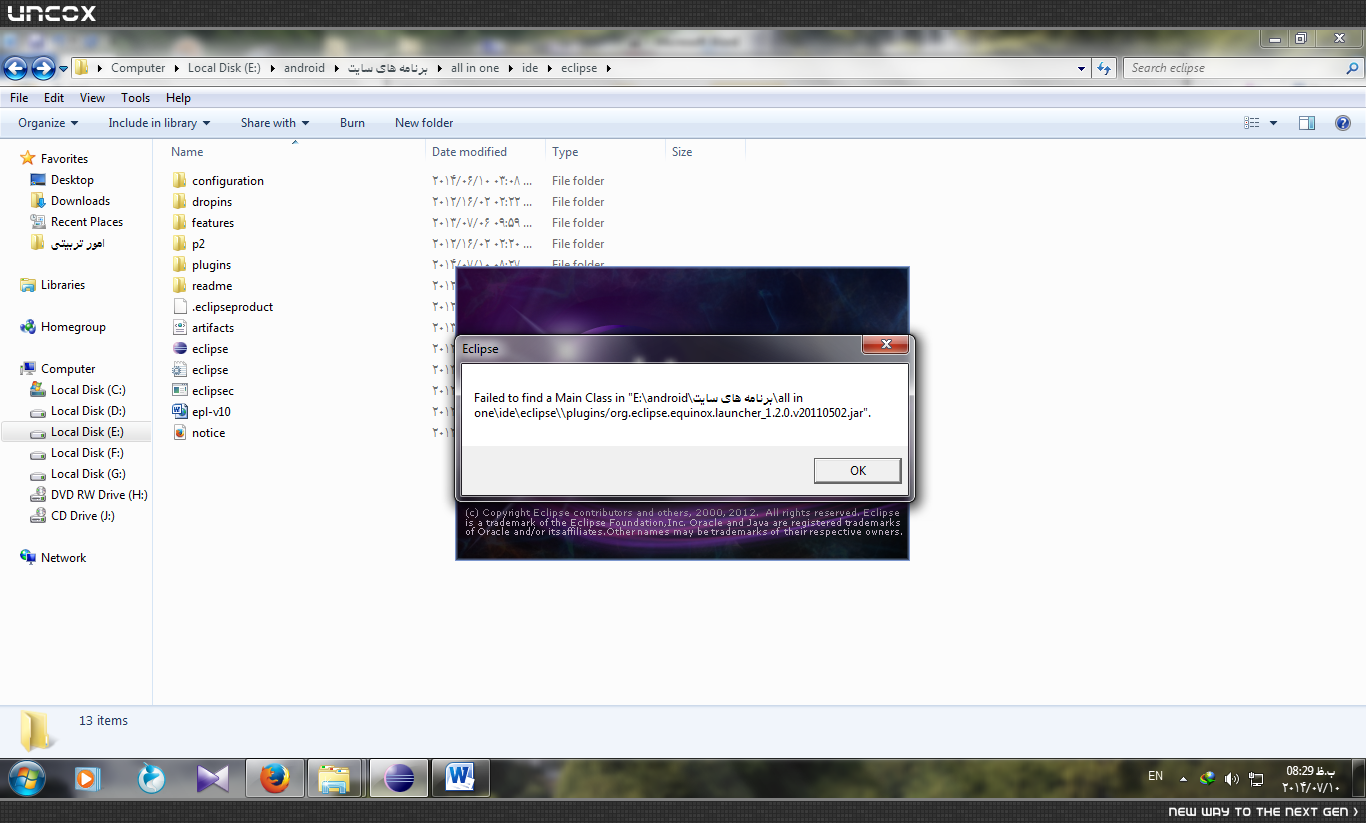Open the Organize dropdown
Screen dimensions: 1366x823
point(48,123)
